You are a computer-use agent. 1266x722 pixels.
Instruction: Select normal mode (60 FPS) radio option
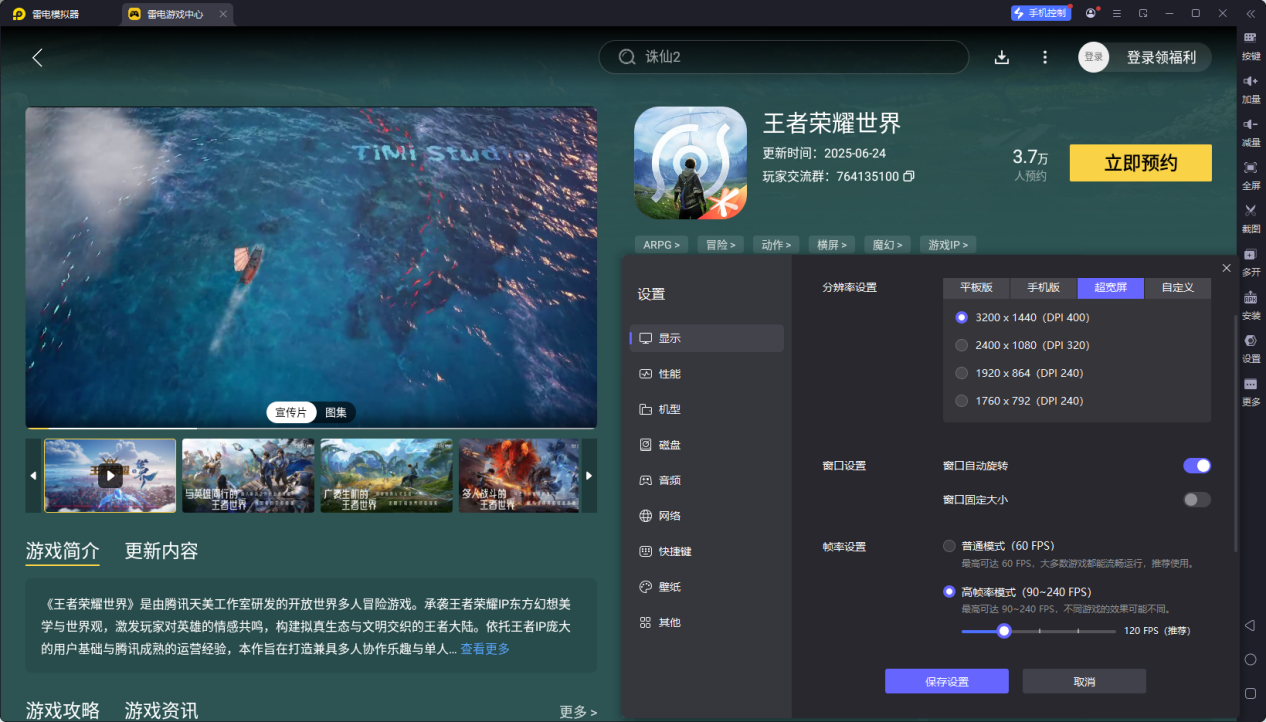click(949, 546)
